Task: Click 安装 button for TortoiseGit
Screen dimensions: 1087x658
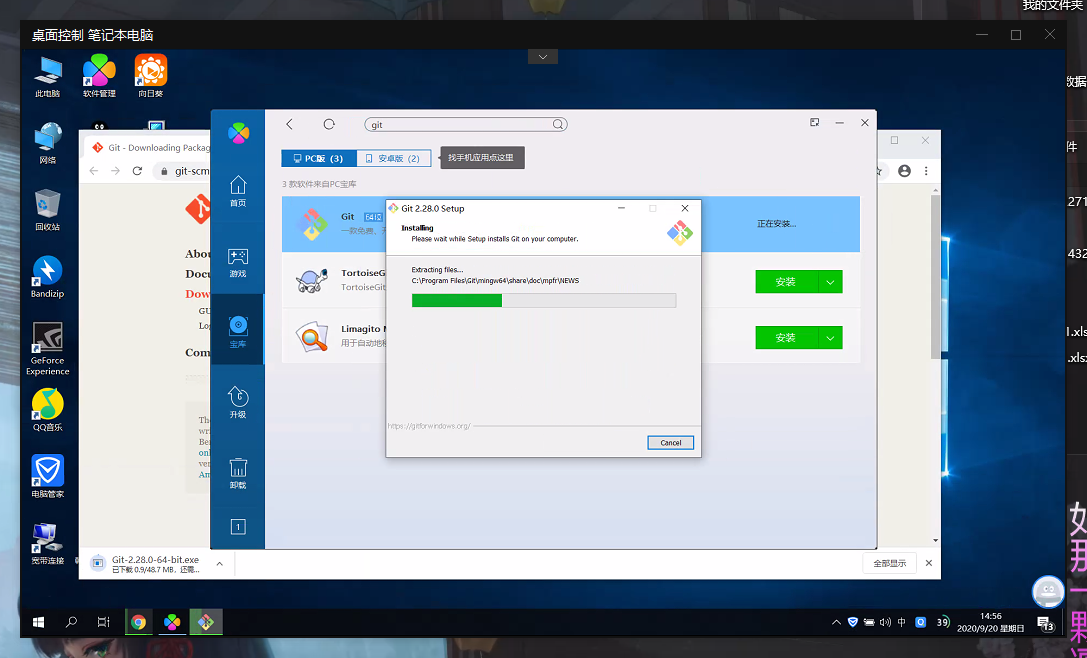Action: coord(786,282)
